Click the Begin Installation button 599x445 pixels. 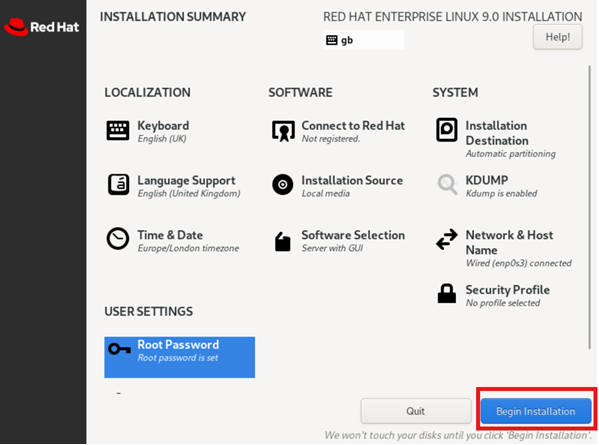click(536, 411)
